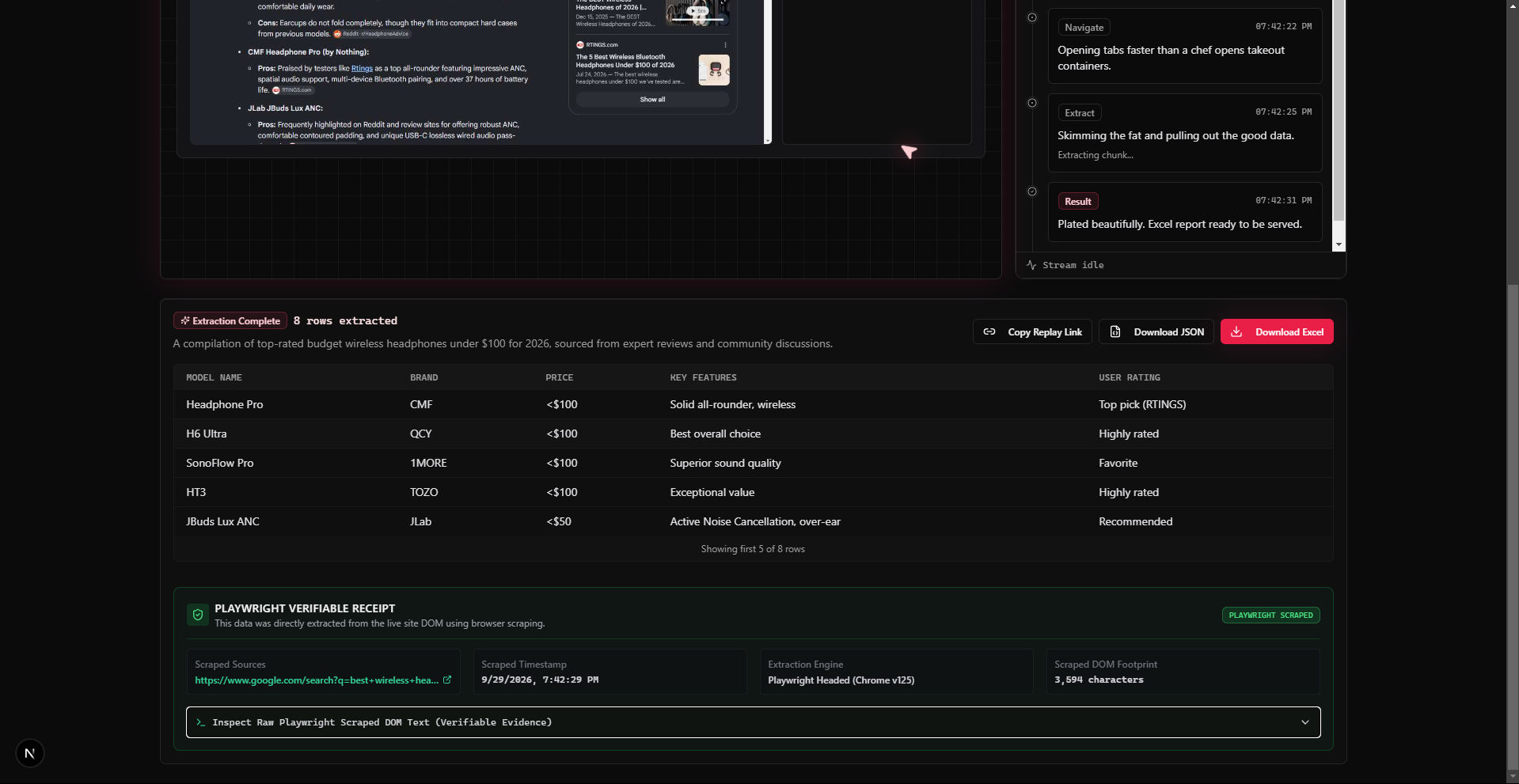Click the chevron on the Inspect Raw row

[x=1304, y=722]
